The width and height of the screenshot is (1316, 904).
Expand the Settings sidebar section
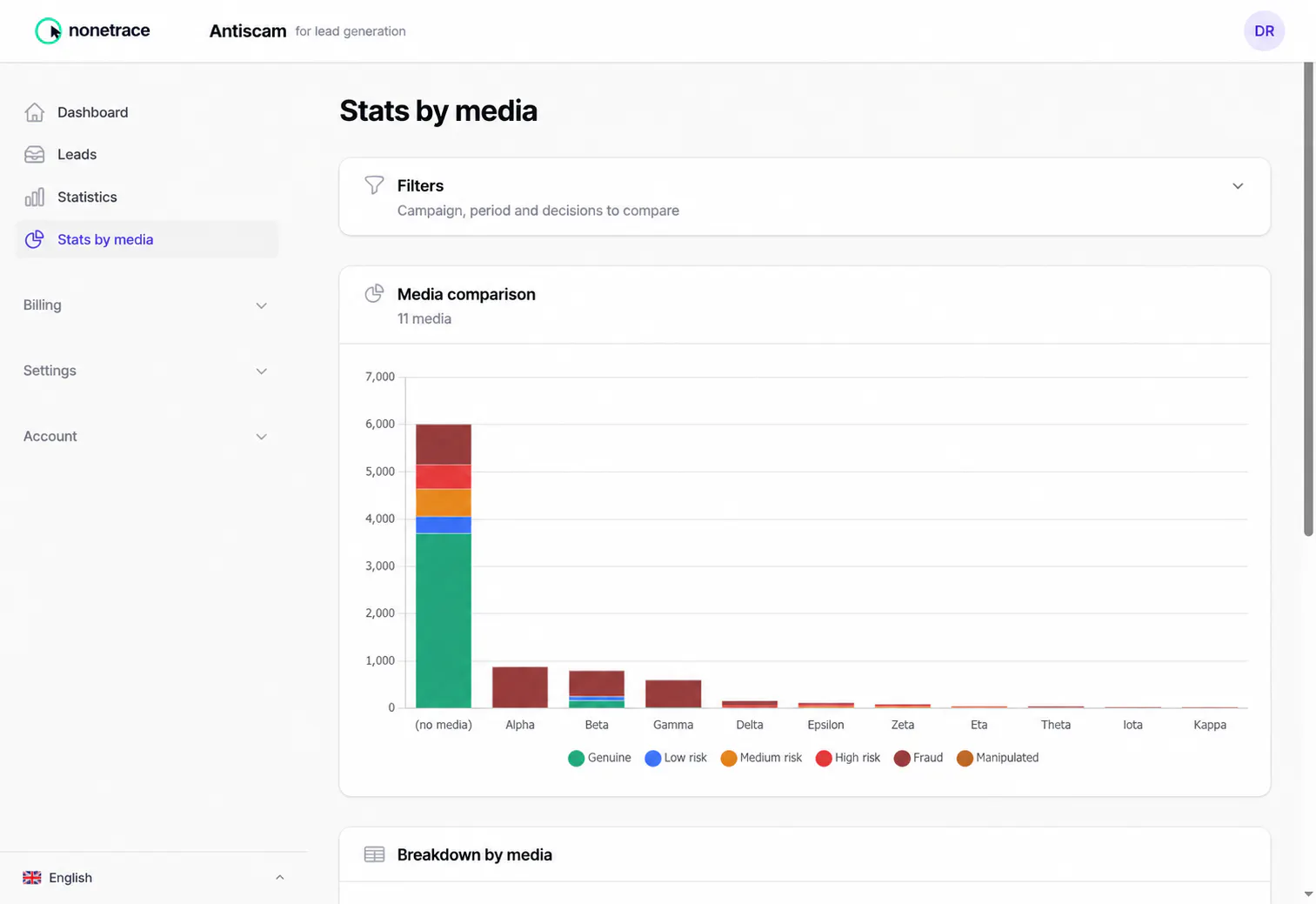(x=145, y=371)
